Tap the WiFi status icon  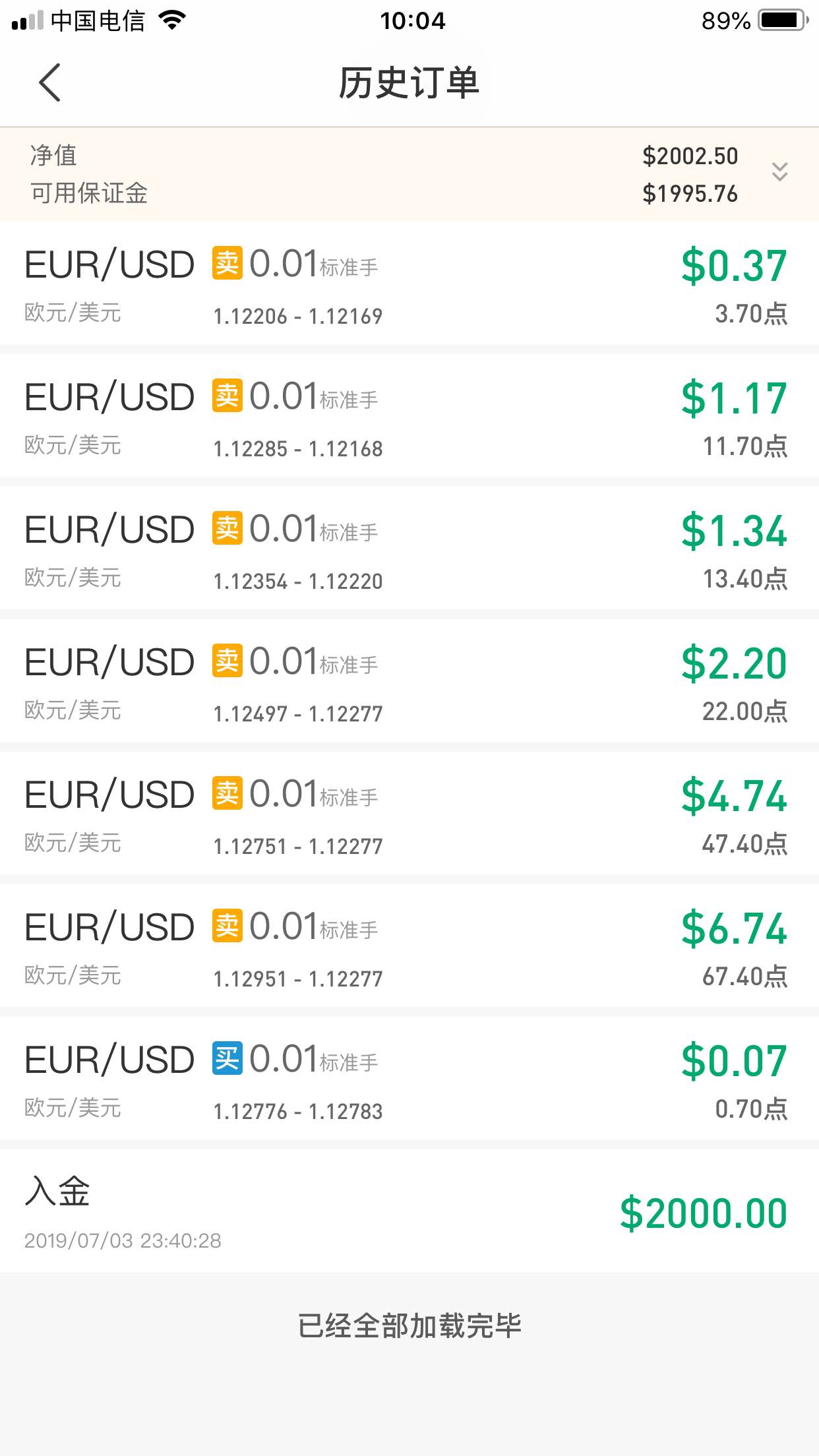(x=173, y=20)
